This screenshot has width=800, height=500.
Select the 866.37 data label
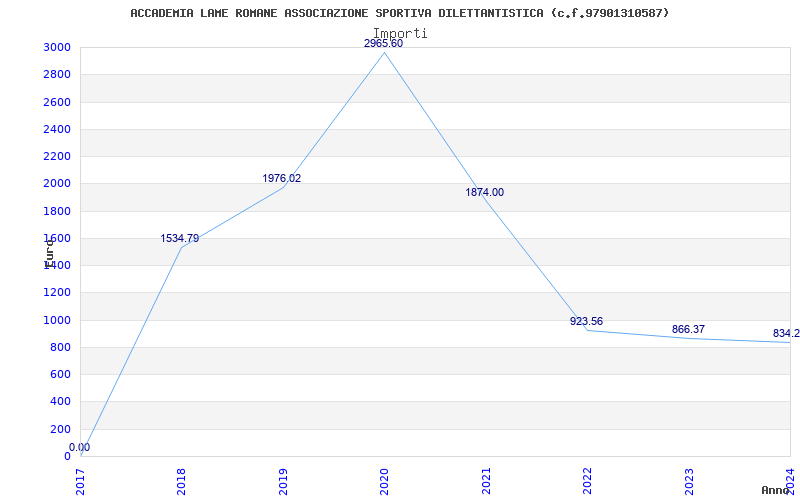[688, 330]
